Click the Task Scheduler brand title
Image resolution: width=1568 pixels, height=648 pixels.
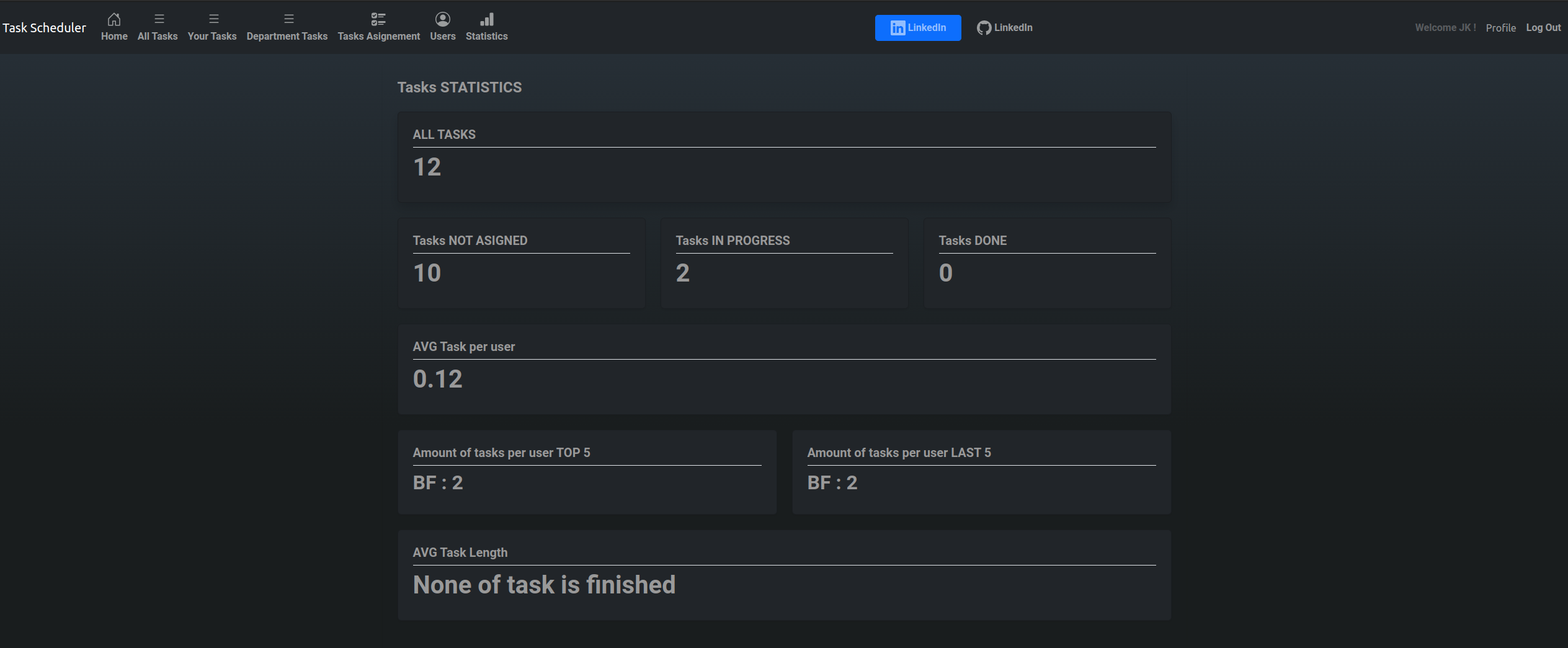(44, 27)
